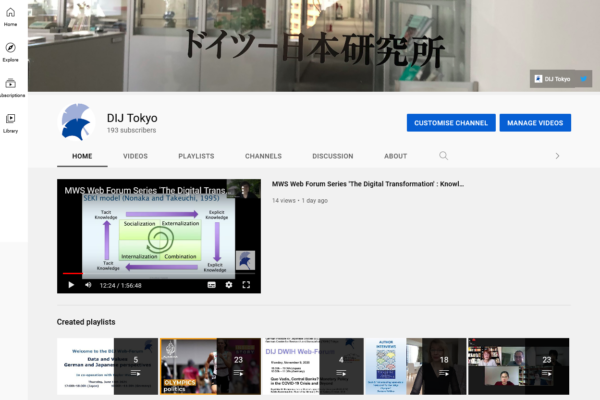
Task: Seek on the video progress bar
Action: coord(159,273)
